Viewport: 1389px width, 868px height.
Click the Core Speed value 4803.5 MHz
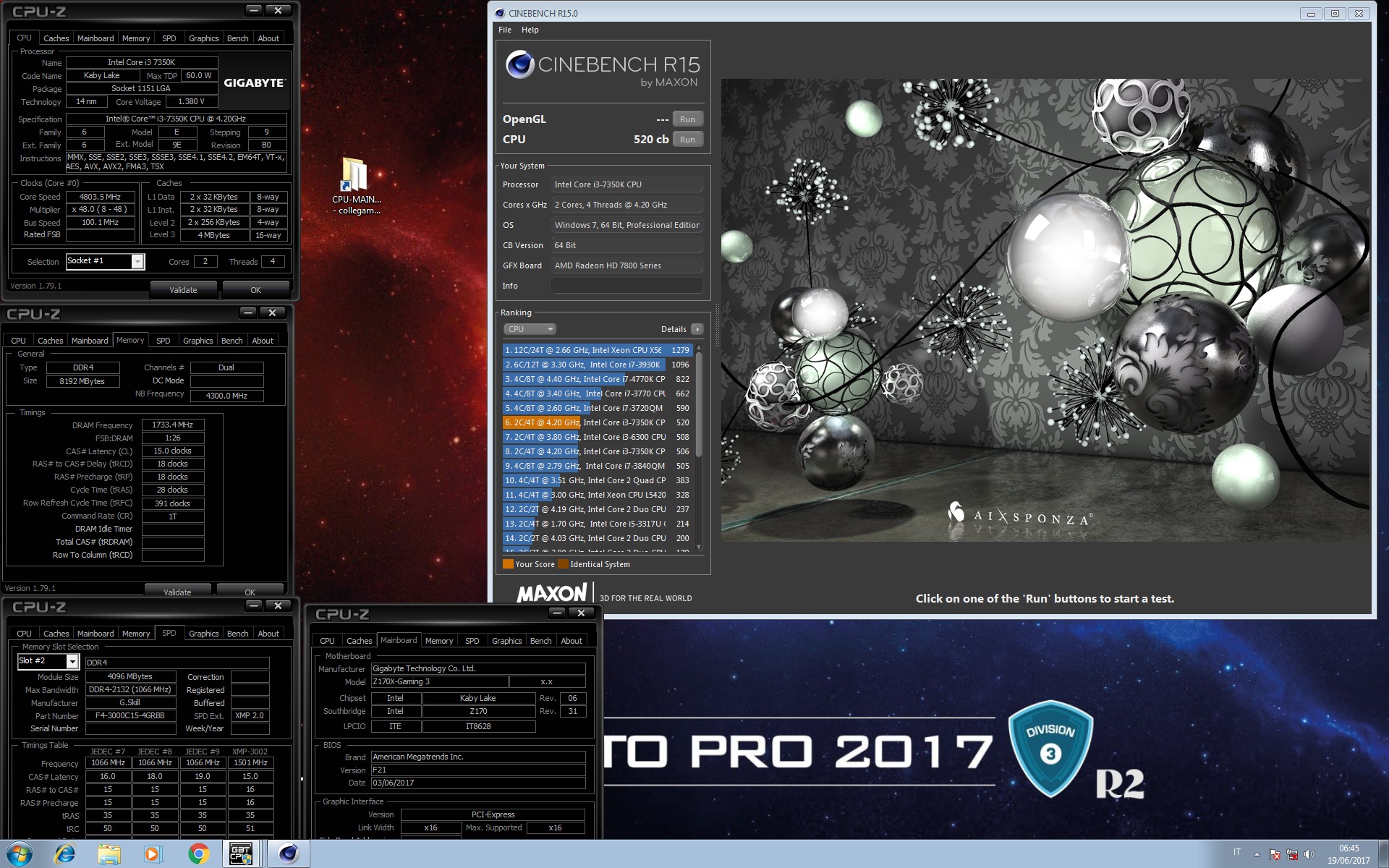[x=101, y=197]
